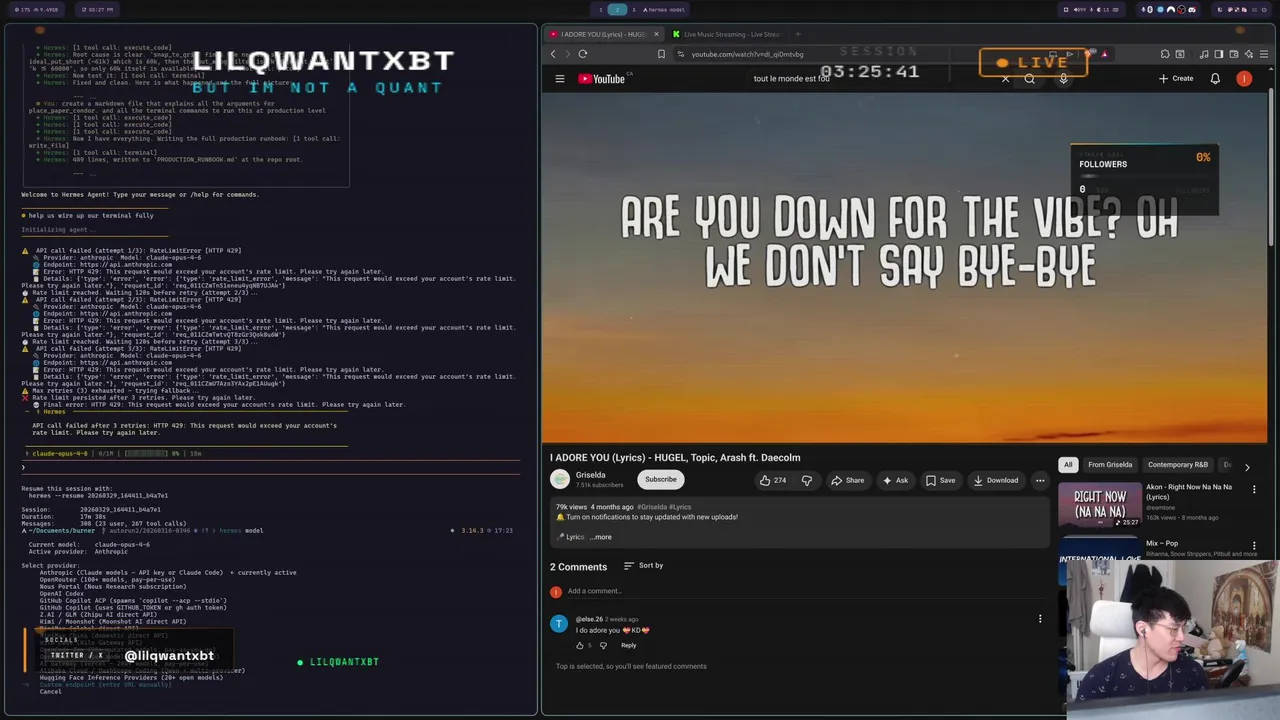The height and width of the screenshot is (720, 1280).
Task: Reply to the @else.26 comment
Action: tap(628, 645)
